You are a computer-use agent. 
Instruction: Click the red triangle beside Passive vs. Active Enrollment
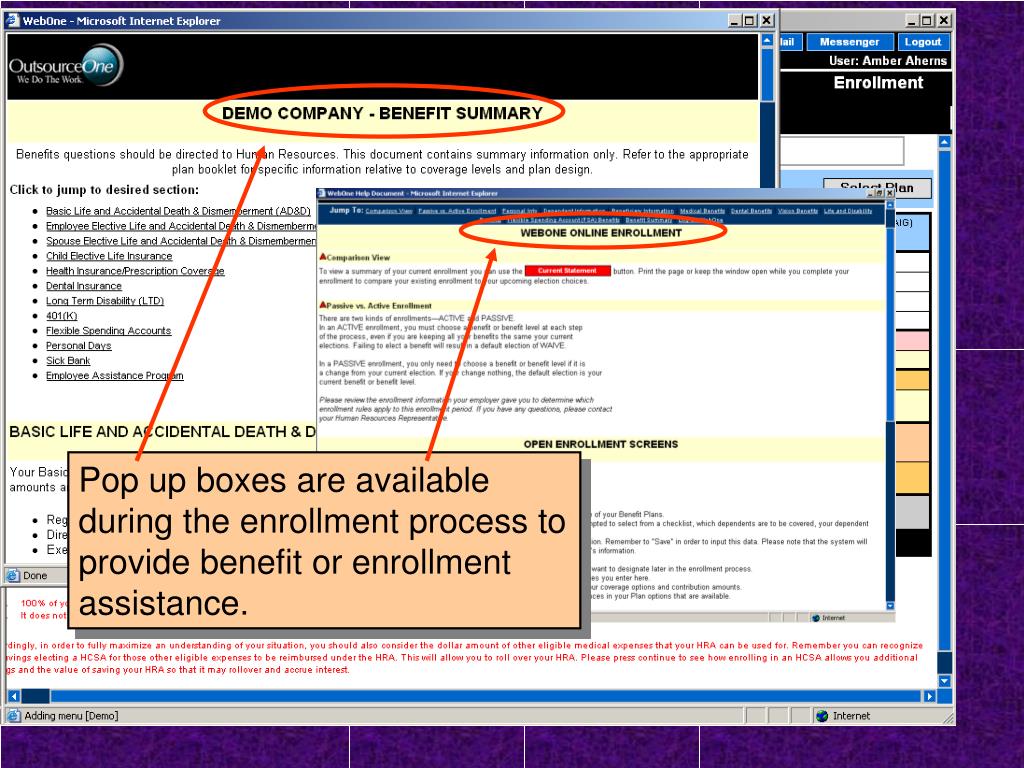323,304
